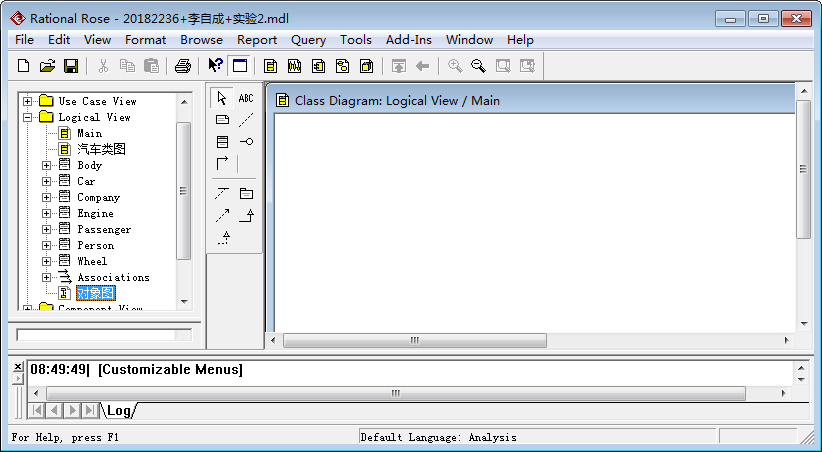Viewport: 822px width, 452px height.
Task: Click the browser tree scroll down arrow
Action: click(x=184, y=302)
